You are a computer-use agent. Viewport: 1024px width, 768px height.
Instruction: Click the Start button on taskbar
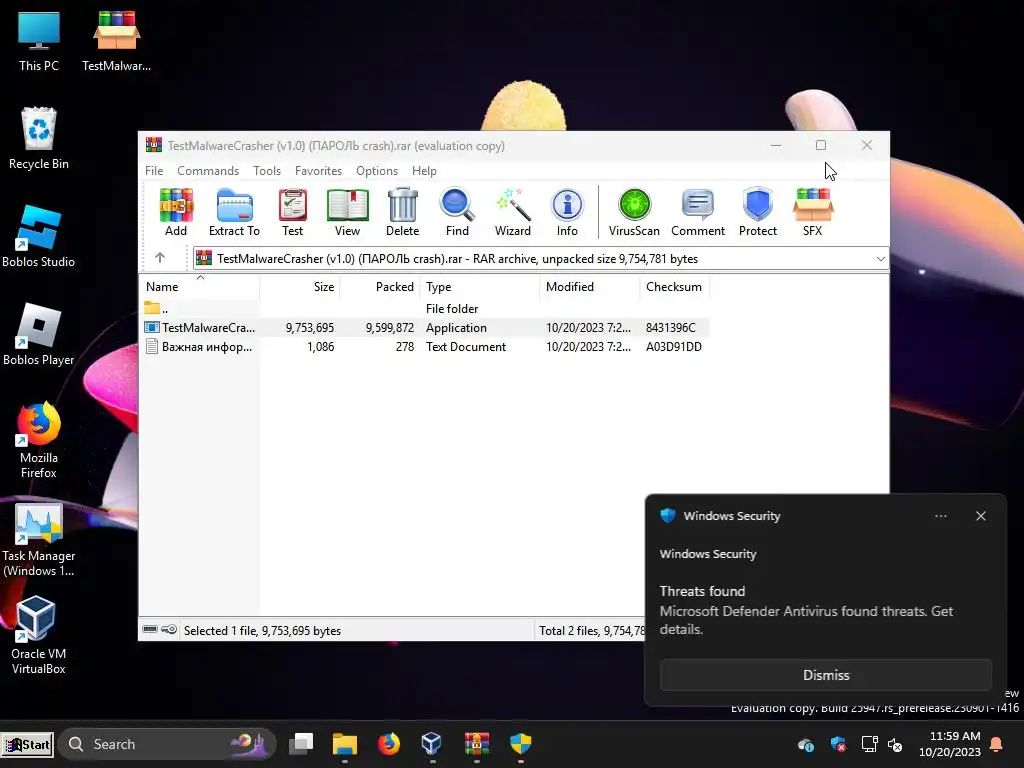27,744
